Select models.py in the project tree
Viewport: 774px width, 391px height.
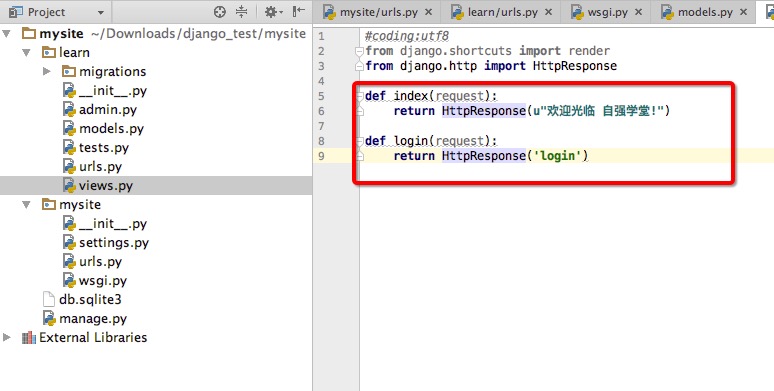point(111,128)
